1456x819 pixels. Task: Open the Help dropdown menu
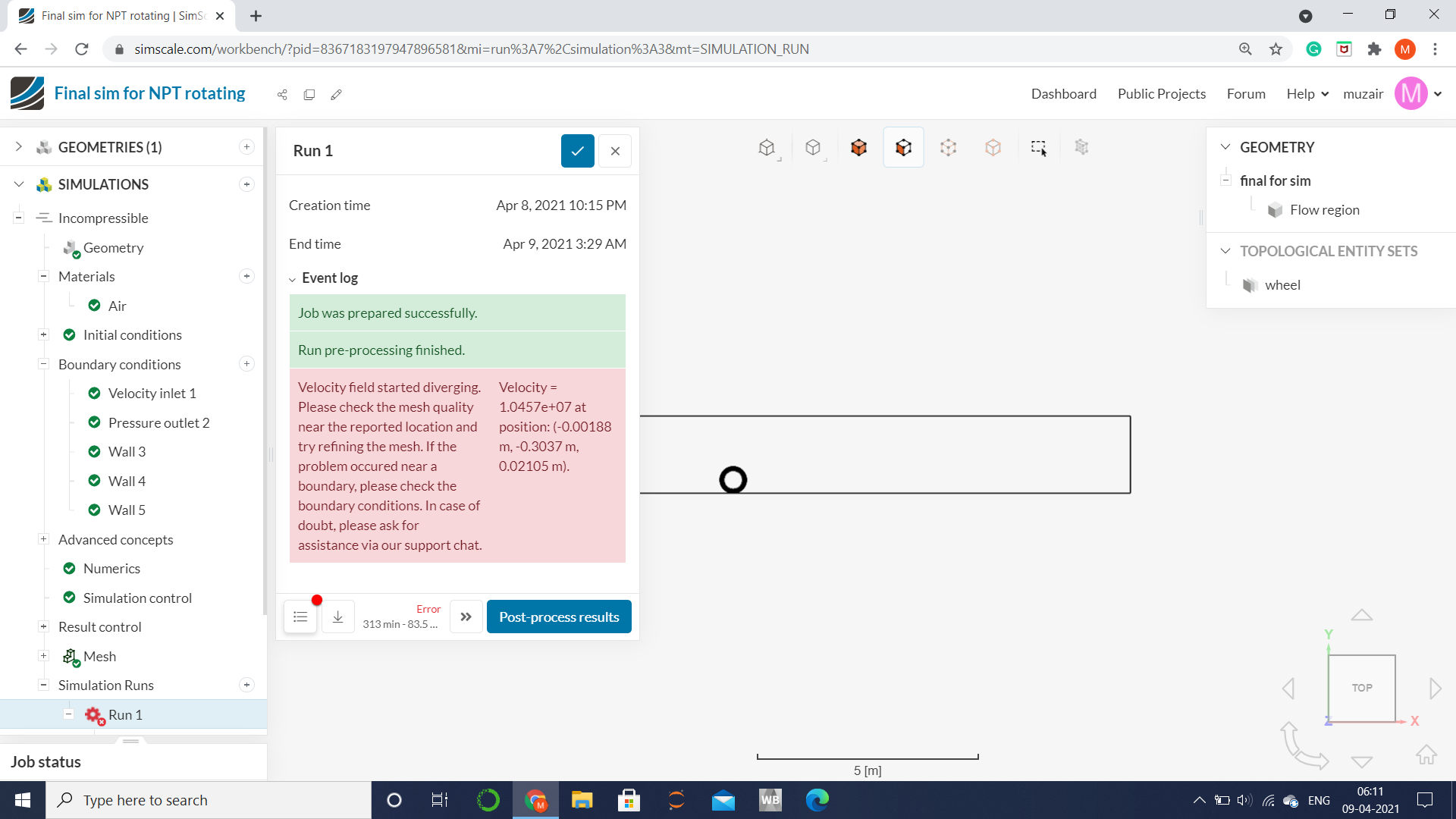tap(1307, 94)
